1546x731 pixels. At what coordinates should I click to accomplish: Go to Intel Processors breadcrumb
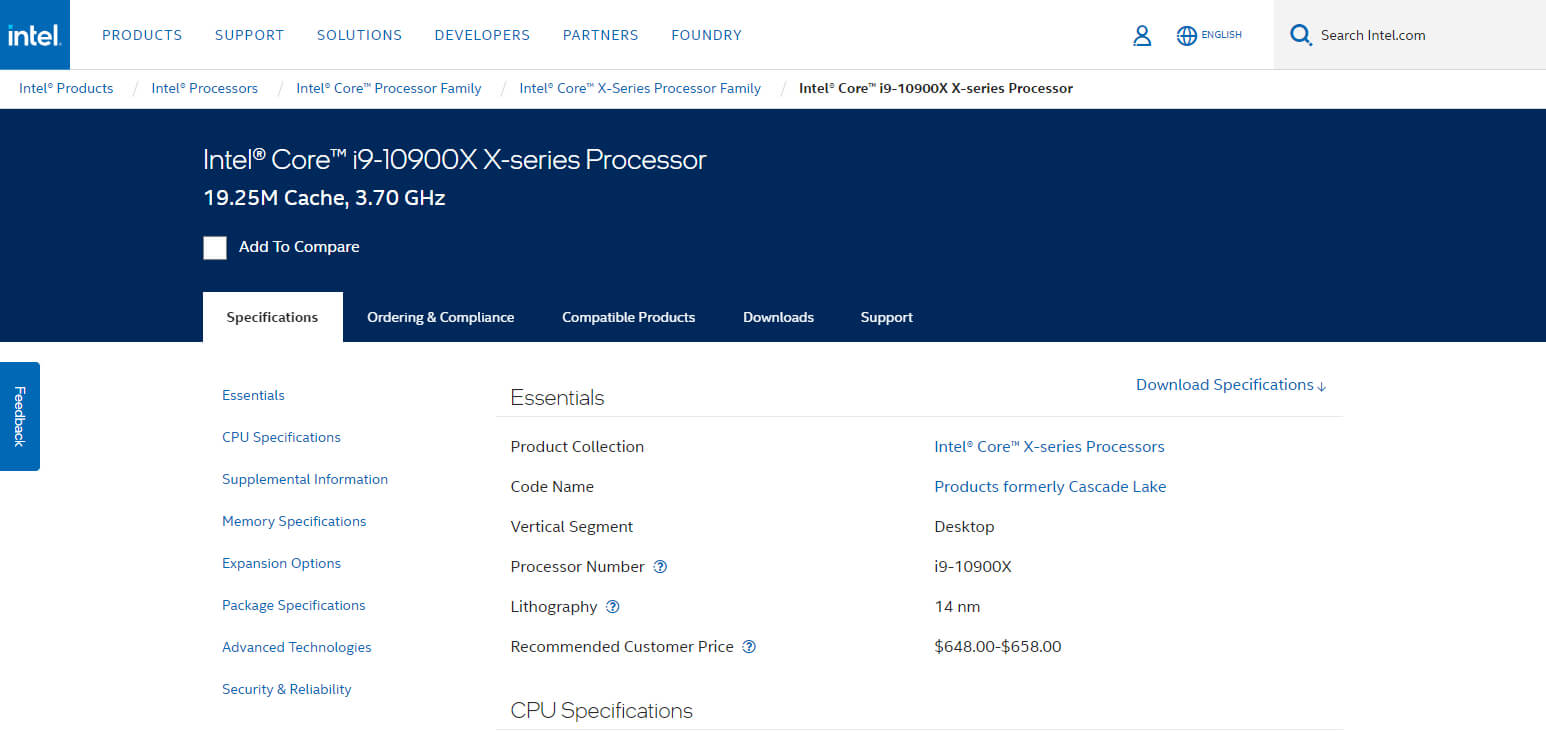204,88
